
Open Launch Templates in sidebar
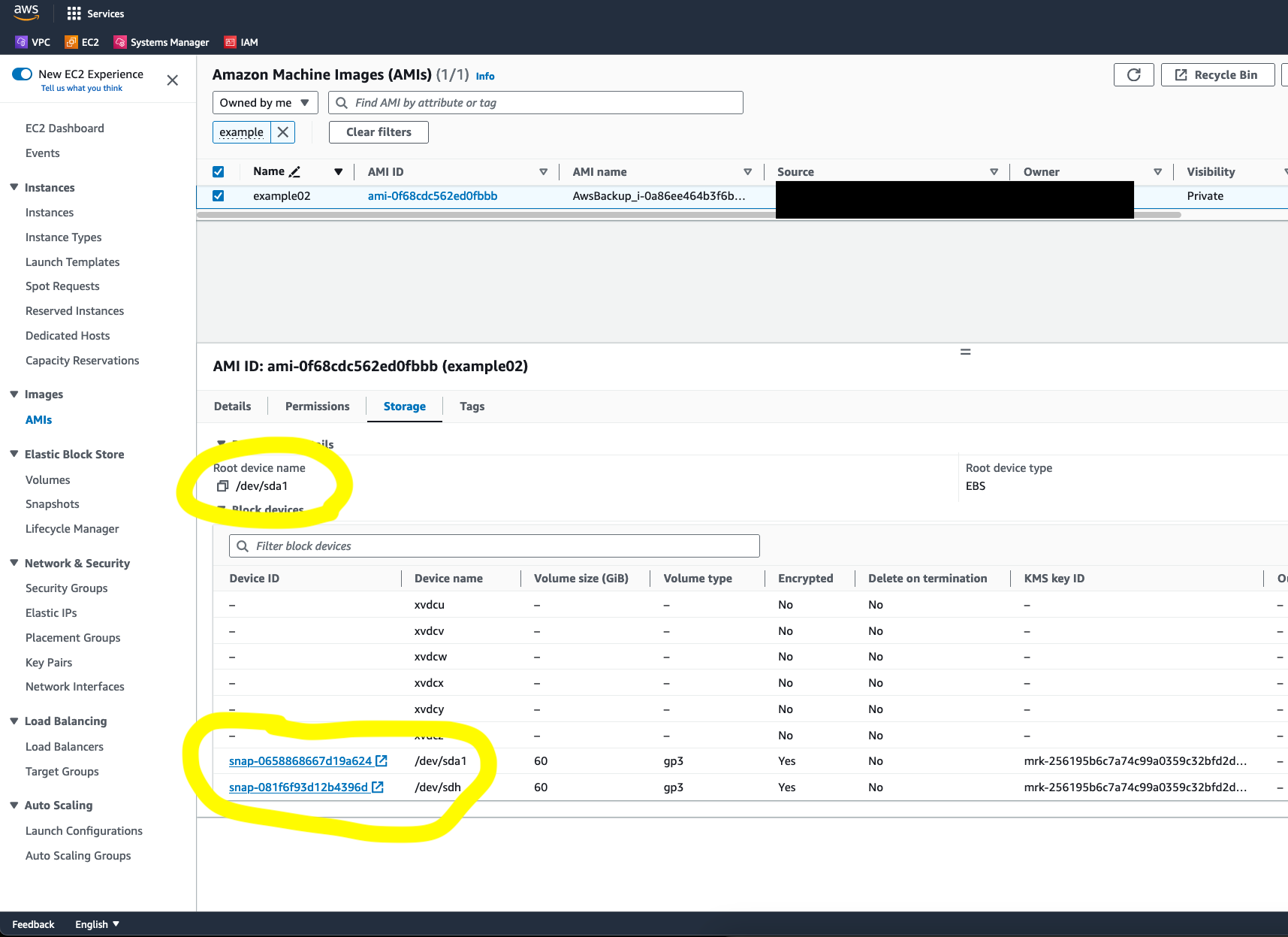[73, 262]
